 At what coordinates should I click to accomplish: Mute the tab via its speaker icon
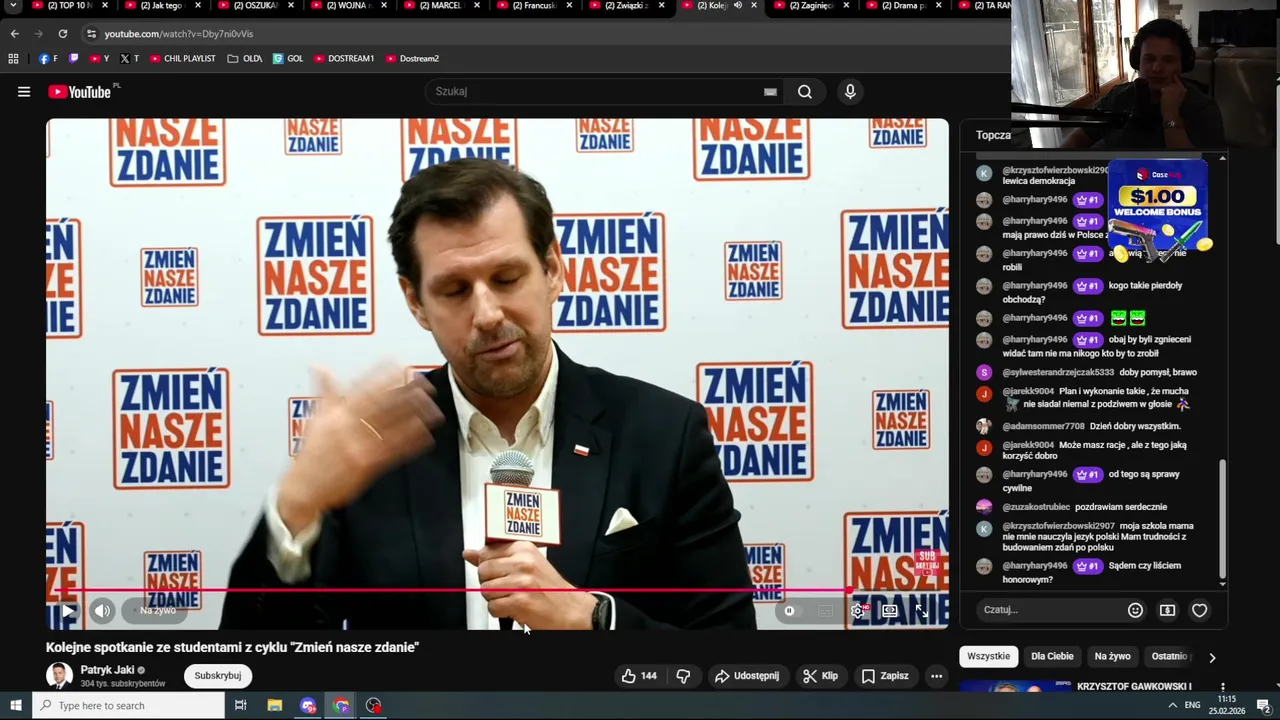737,6
